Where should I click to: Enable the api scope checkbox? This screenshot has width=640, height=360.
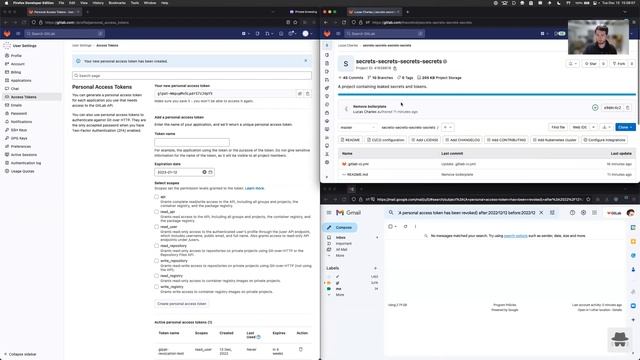pyautogui.click(x=156, y=197)
